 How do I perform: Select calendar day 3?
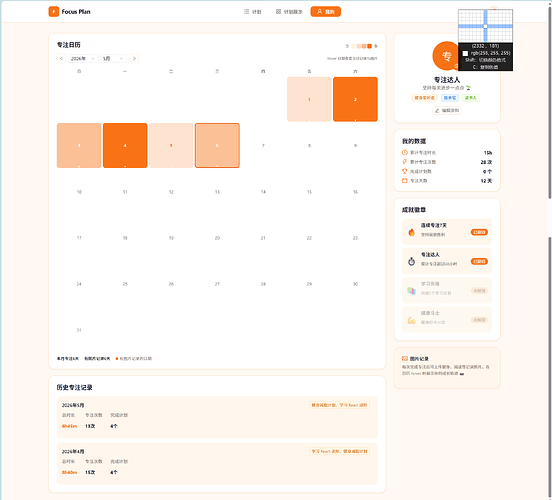pyautogui.click(x=79, y=145)
